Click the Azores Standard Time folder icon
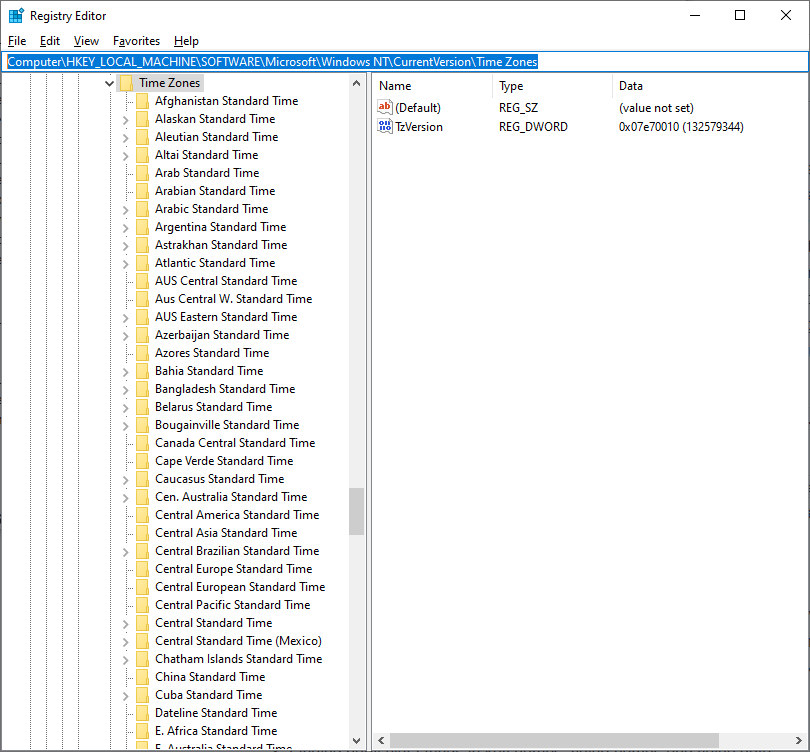Screen dimensions: 810x752 (142, 353)
